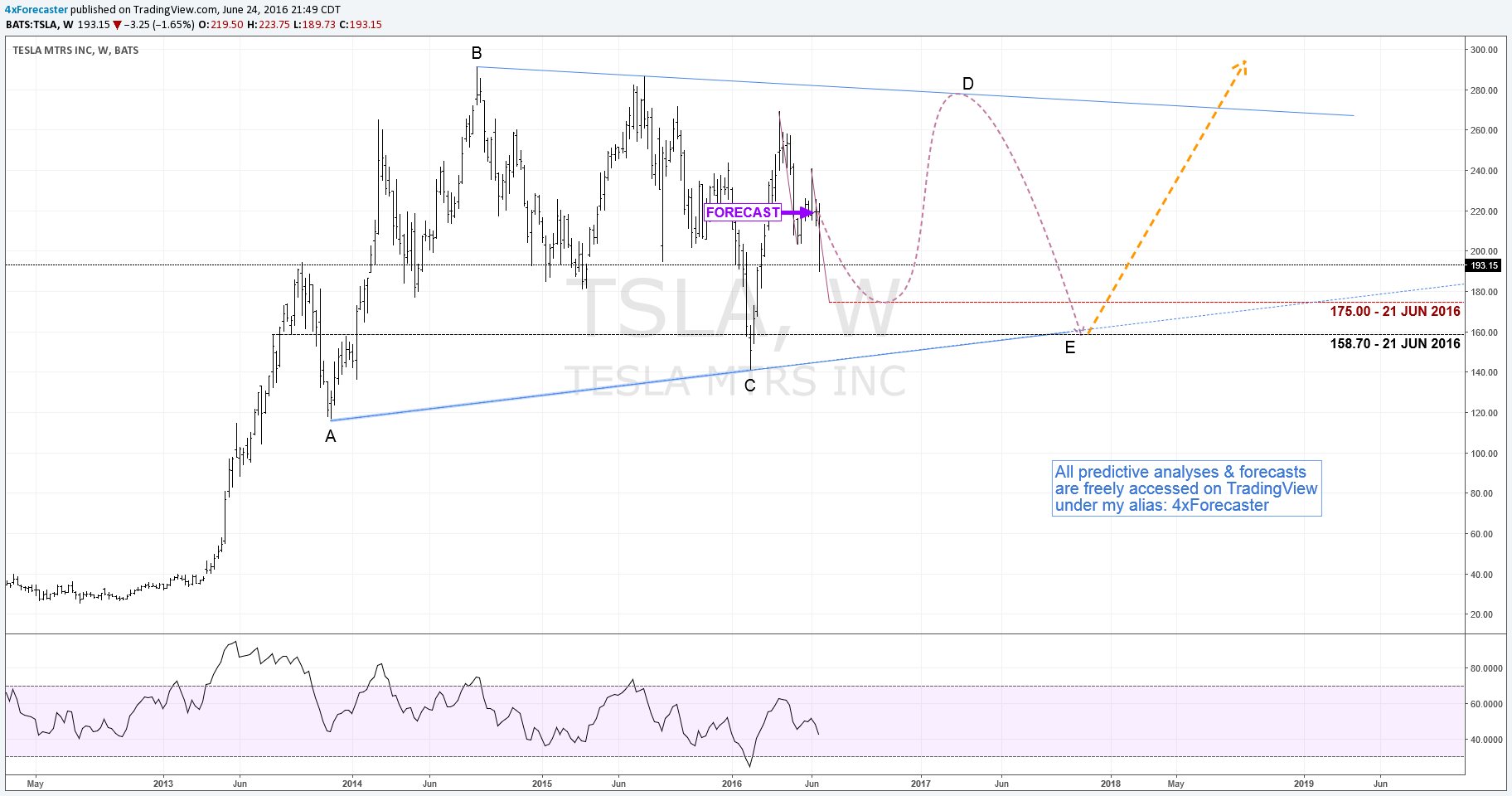The height and width of the screenshot is (796, 1512).
Task: Click the high price H:223.75 value
Action: point(269,25)
